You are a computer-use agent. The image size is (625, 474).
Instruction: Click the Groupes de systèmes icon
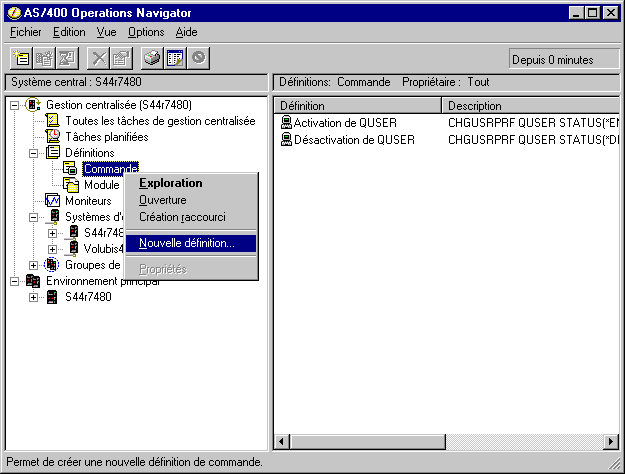point(51,265)
